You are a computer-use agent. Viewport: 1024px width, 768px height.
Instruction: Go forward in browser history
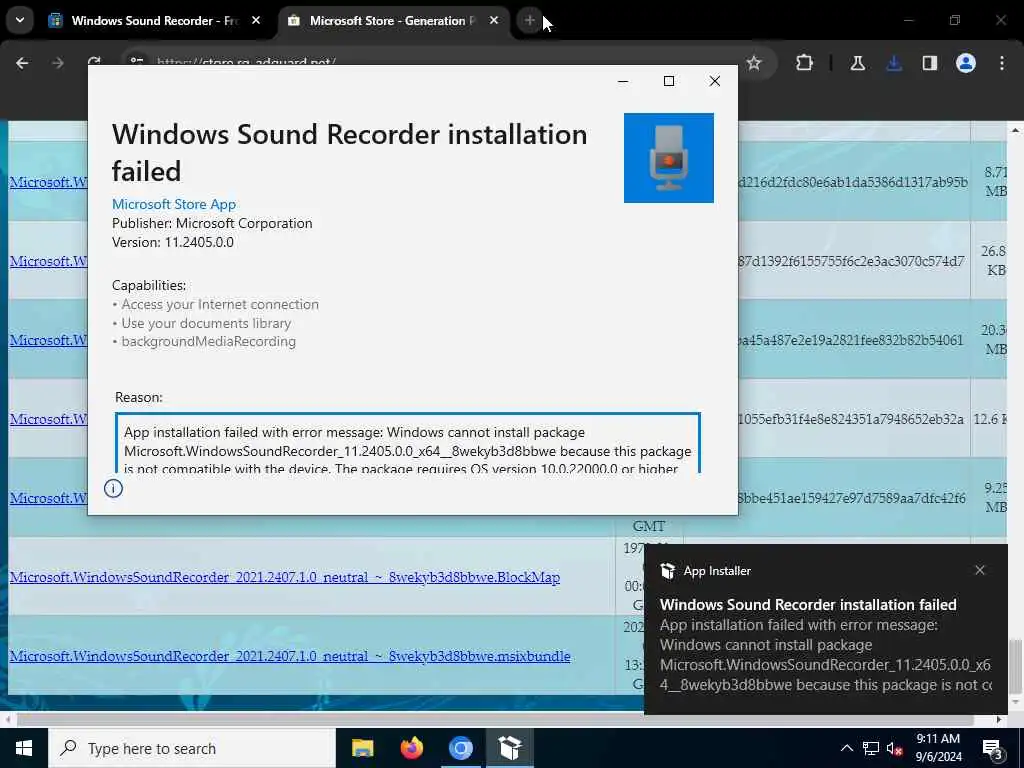point(58,63)
